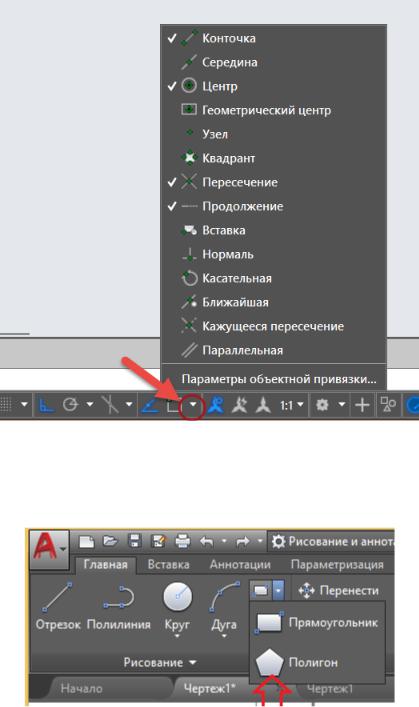Viewport: 419px width, 707px height.
Task: Click the Redo arrow icon
Action: point(243,541)
